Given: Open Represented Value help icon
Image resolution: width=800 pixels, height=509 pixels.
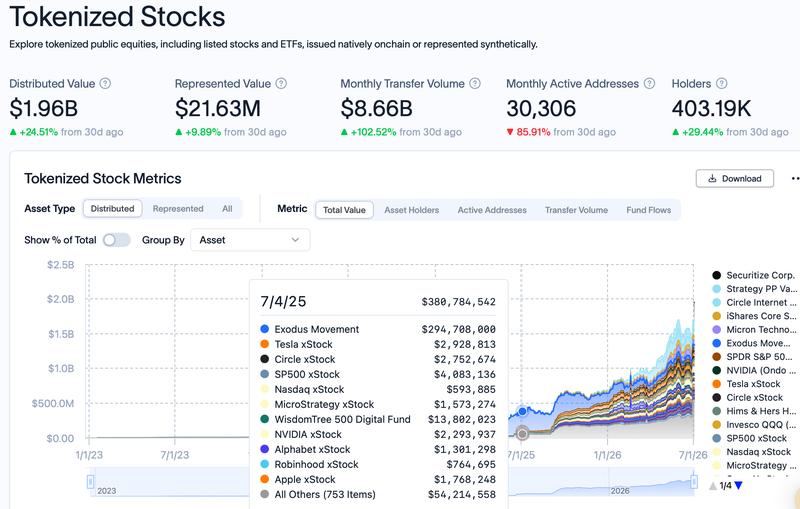Looking at the screenshot, I should pos(281,84).
